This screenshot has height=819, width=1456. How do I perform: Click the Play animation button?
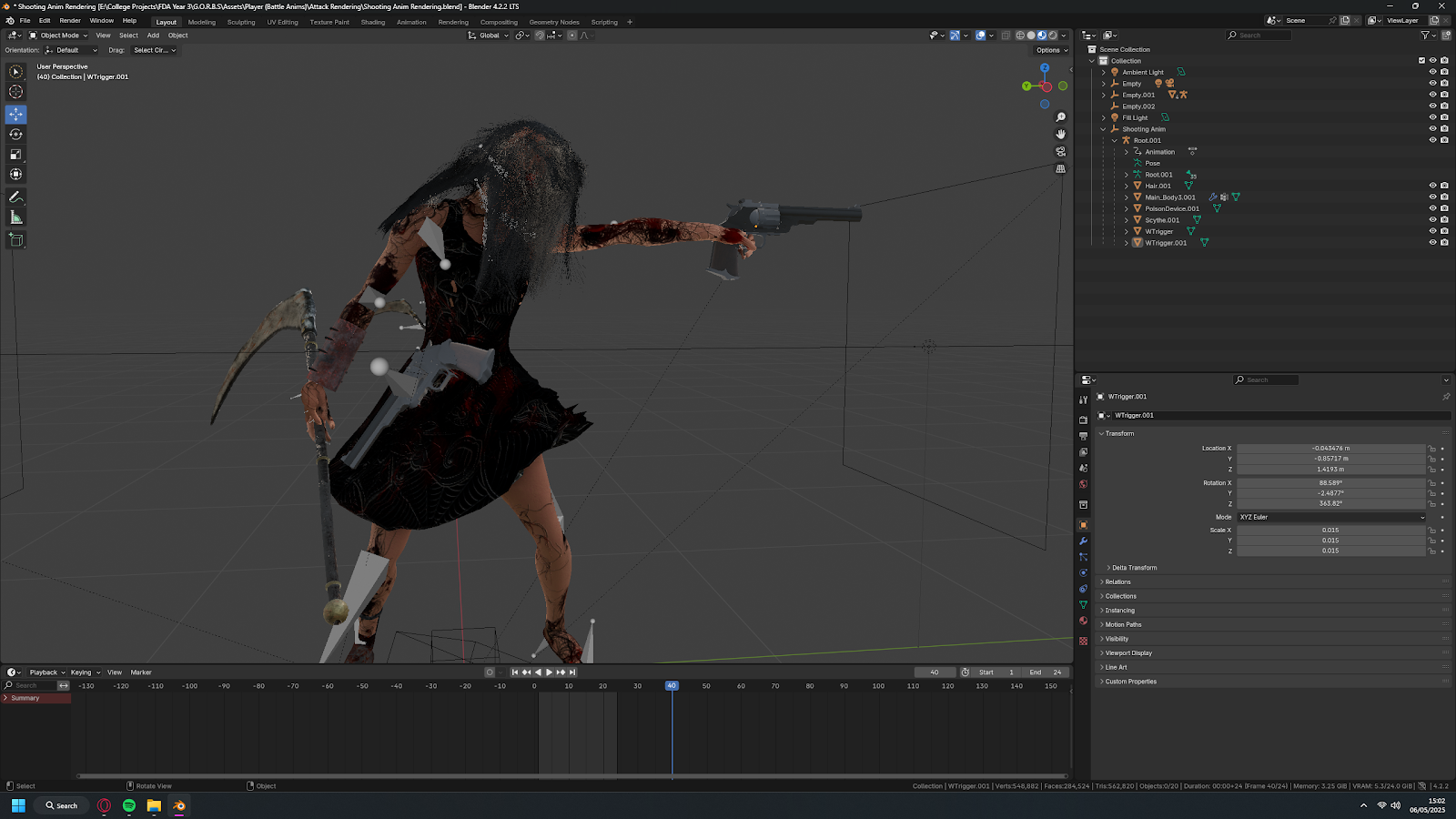click(549, 672)
